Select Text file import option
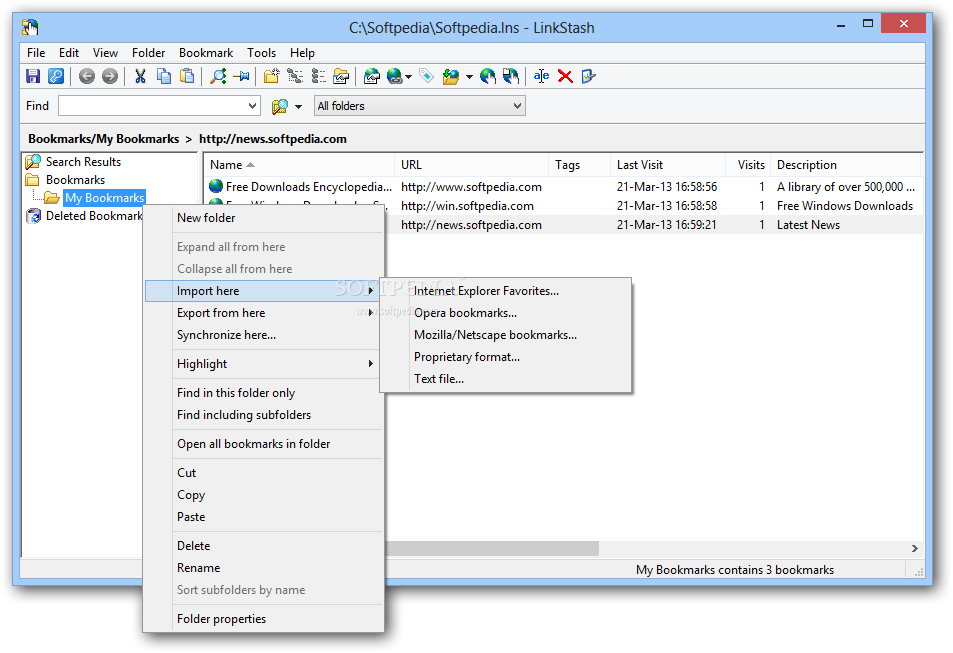 point(506,378)
